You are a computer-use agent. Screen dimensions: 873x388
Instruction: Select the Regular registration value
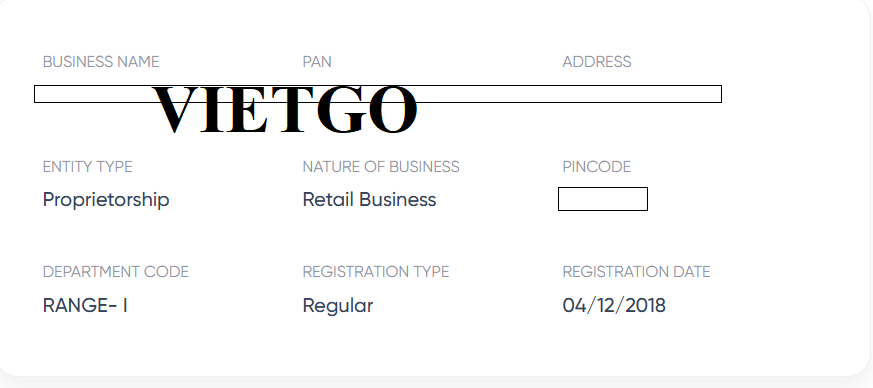pyautogui.click(x=338, y=306)
